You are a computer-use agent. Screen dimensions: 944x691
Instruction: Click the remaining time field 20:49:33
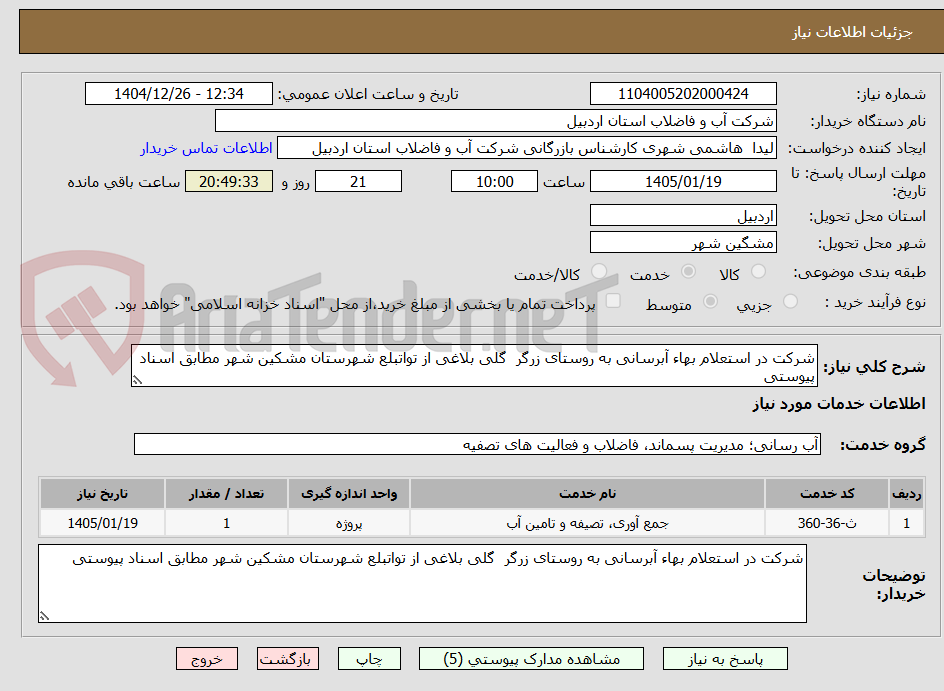tap(229, 181)
